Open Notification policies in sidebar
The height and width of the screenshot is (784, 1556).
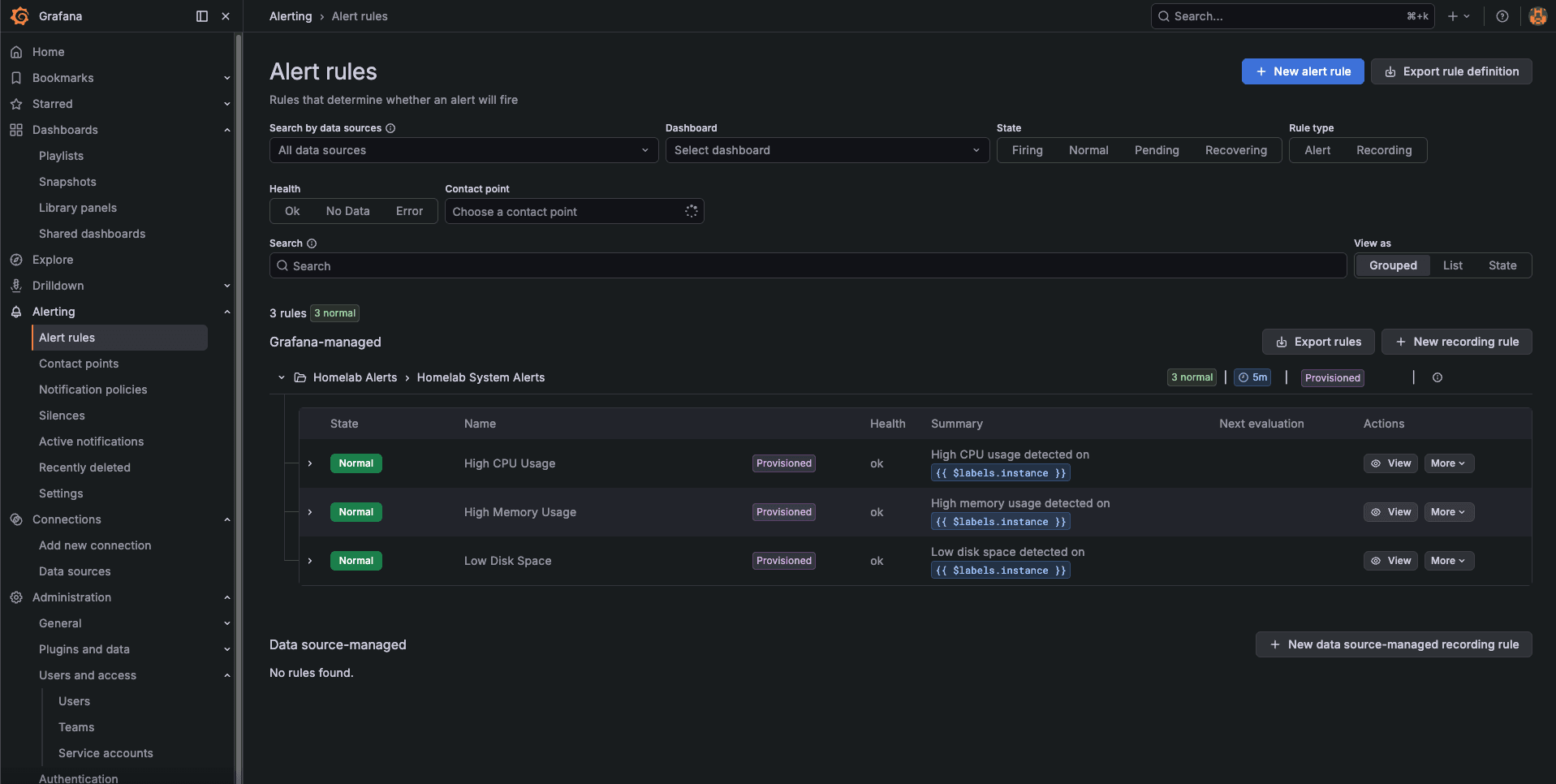[x=93, y=390]
